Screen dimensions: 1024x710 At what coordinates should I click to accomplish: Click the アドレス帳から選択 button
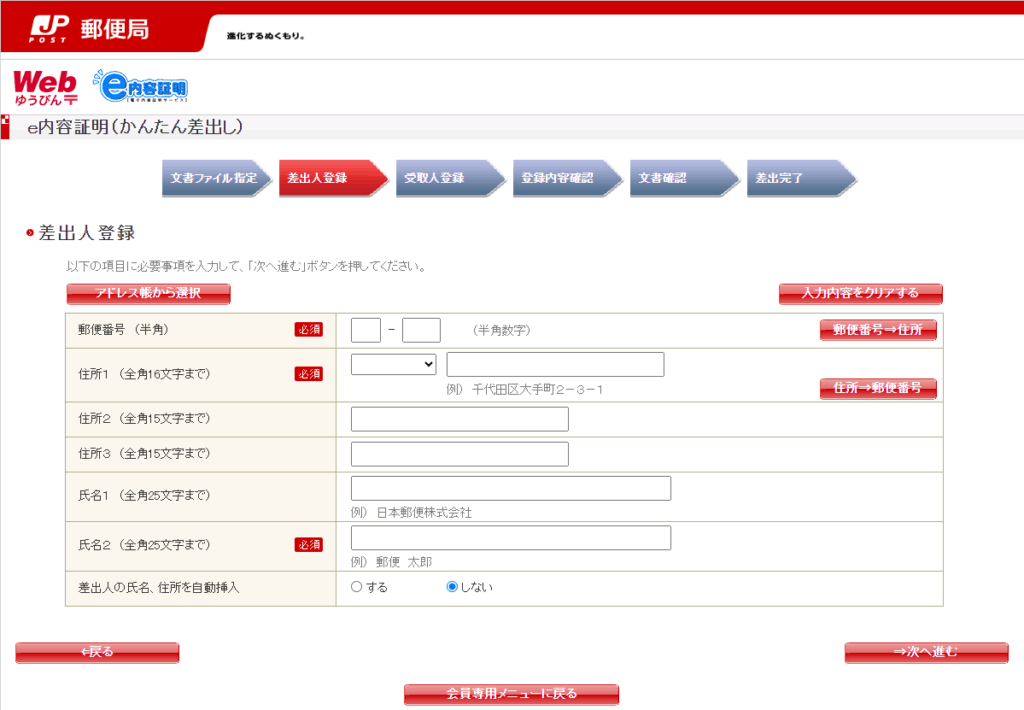click(148, 293)
